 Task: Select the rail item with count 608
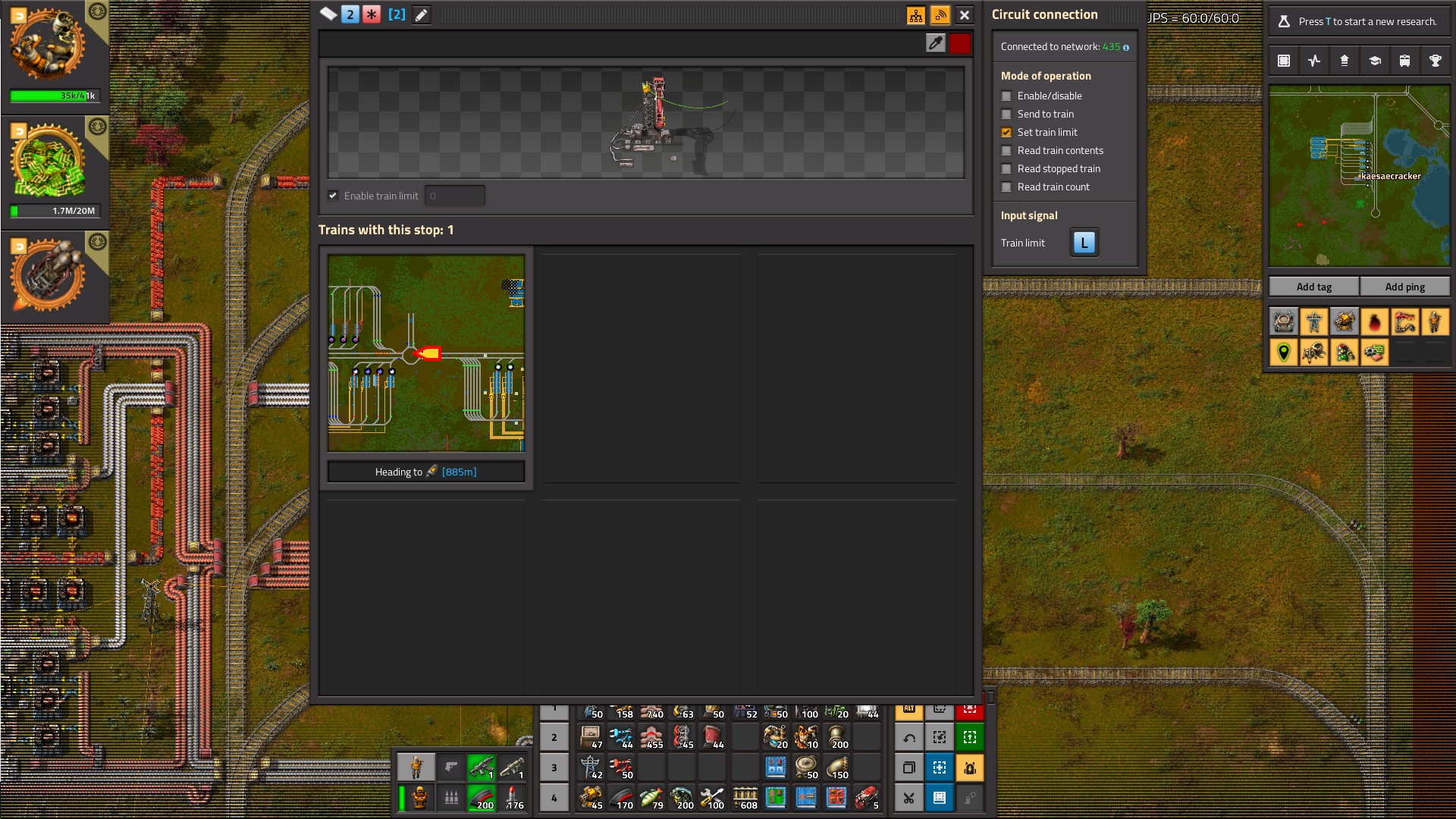745,798
